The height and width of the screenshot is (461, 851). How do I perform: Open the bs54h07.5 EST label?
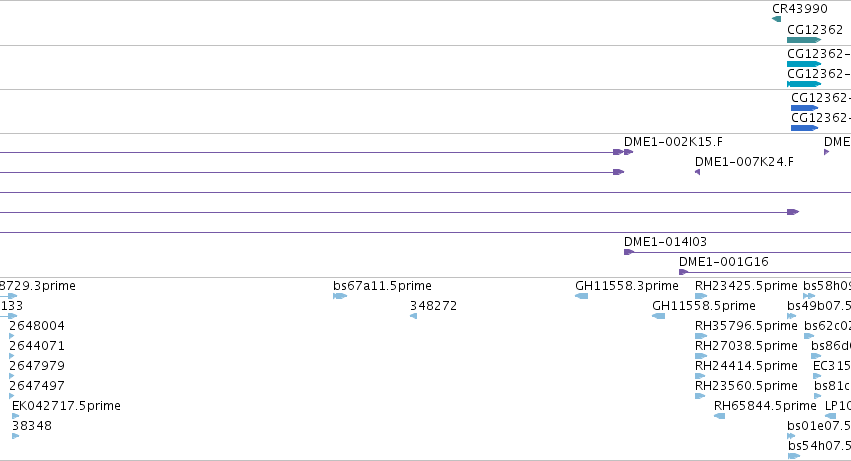coord(819,446)
